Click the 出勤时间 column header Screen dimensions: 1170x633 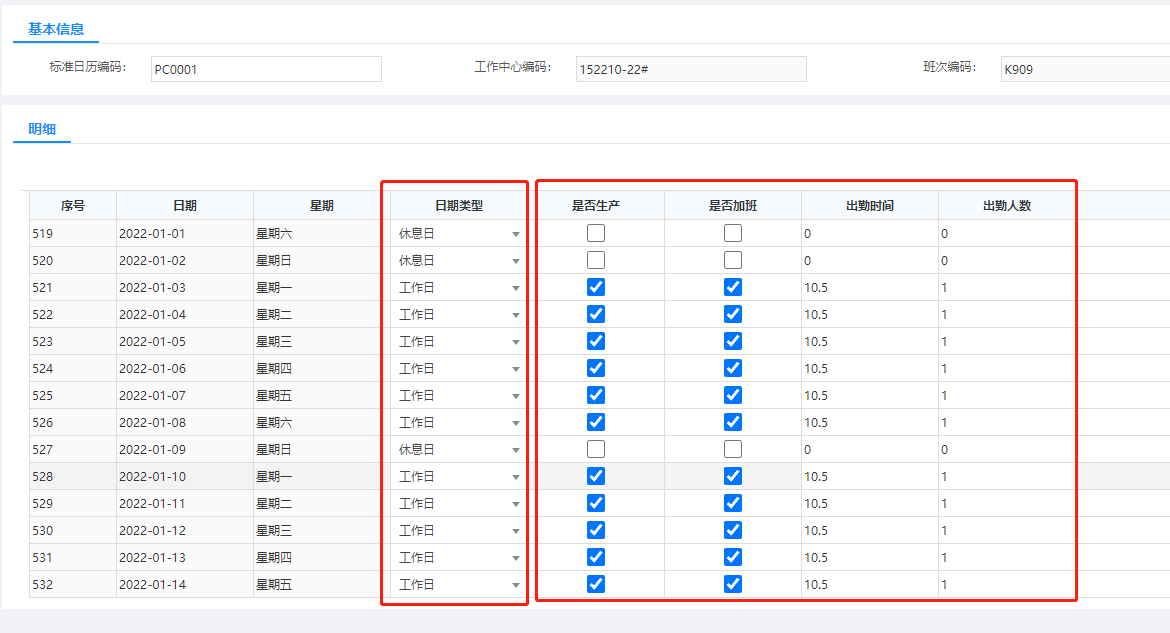pyautogui.click(x=868, y=204)
